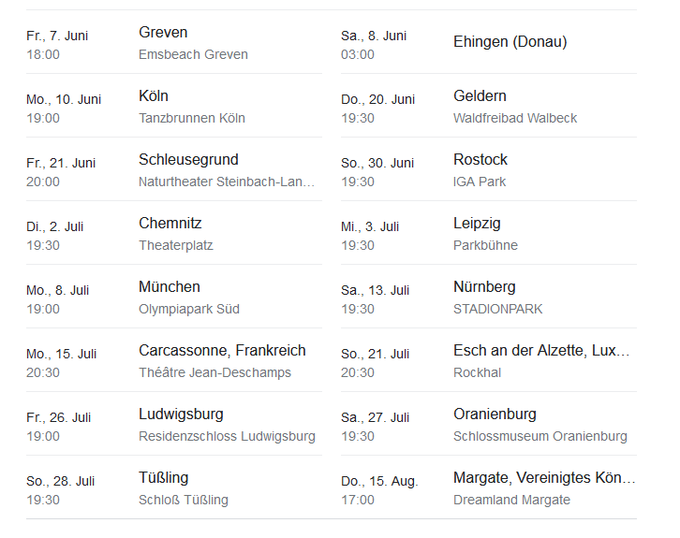Click the Rockhal venue text
This screenshot has width=680, height=538.
(477, 373)
